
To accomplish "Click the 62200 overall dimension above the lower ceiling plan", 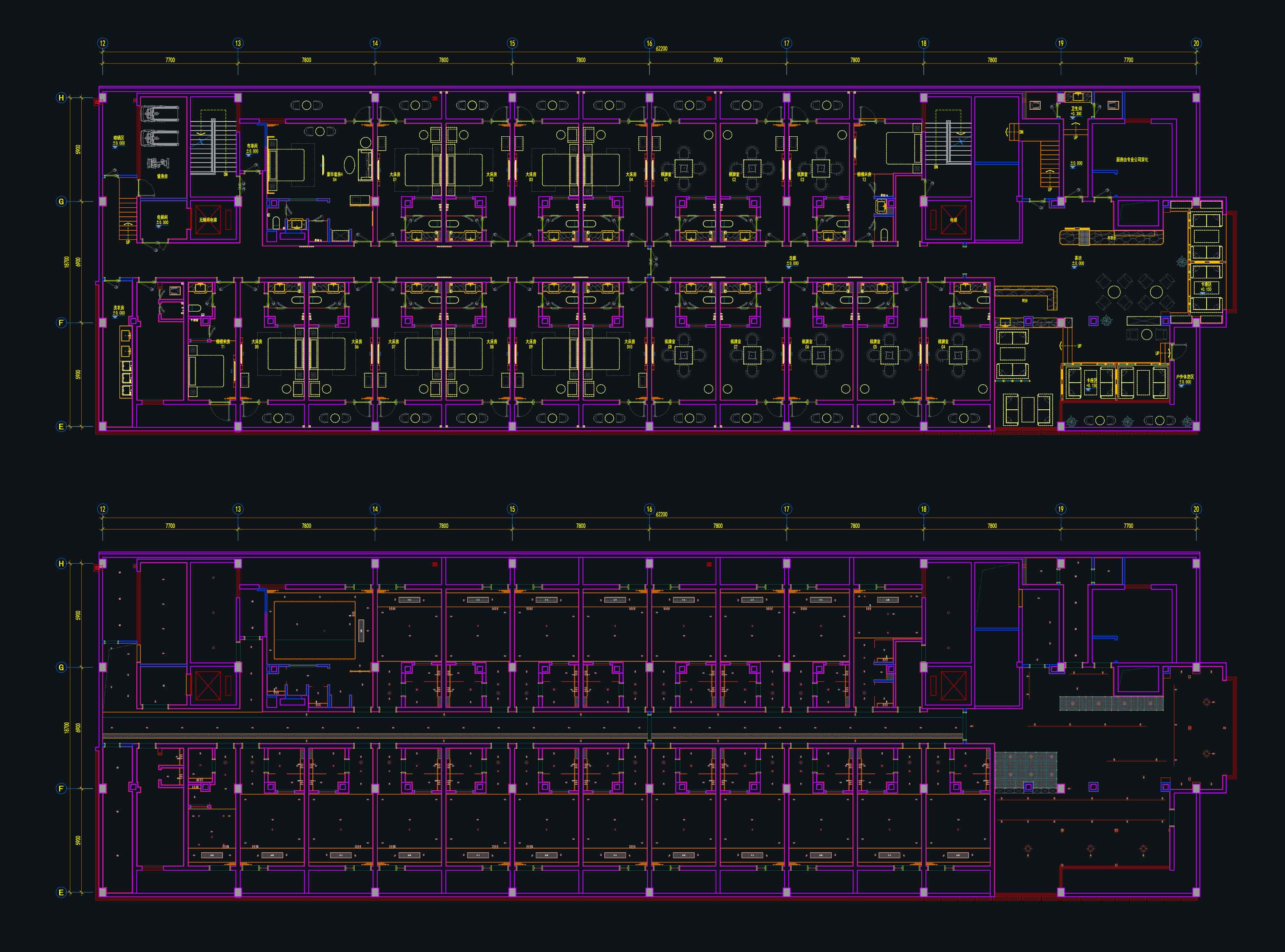I will [661, 515].
